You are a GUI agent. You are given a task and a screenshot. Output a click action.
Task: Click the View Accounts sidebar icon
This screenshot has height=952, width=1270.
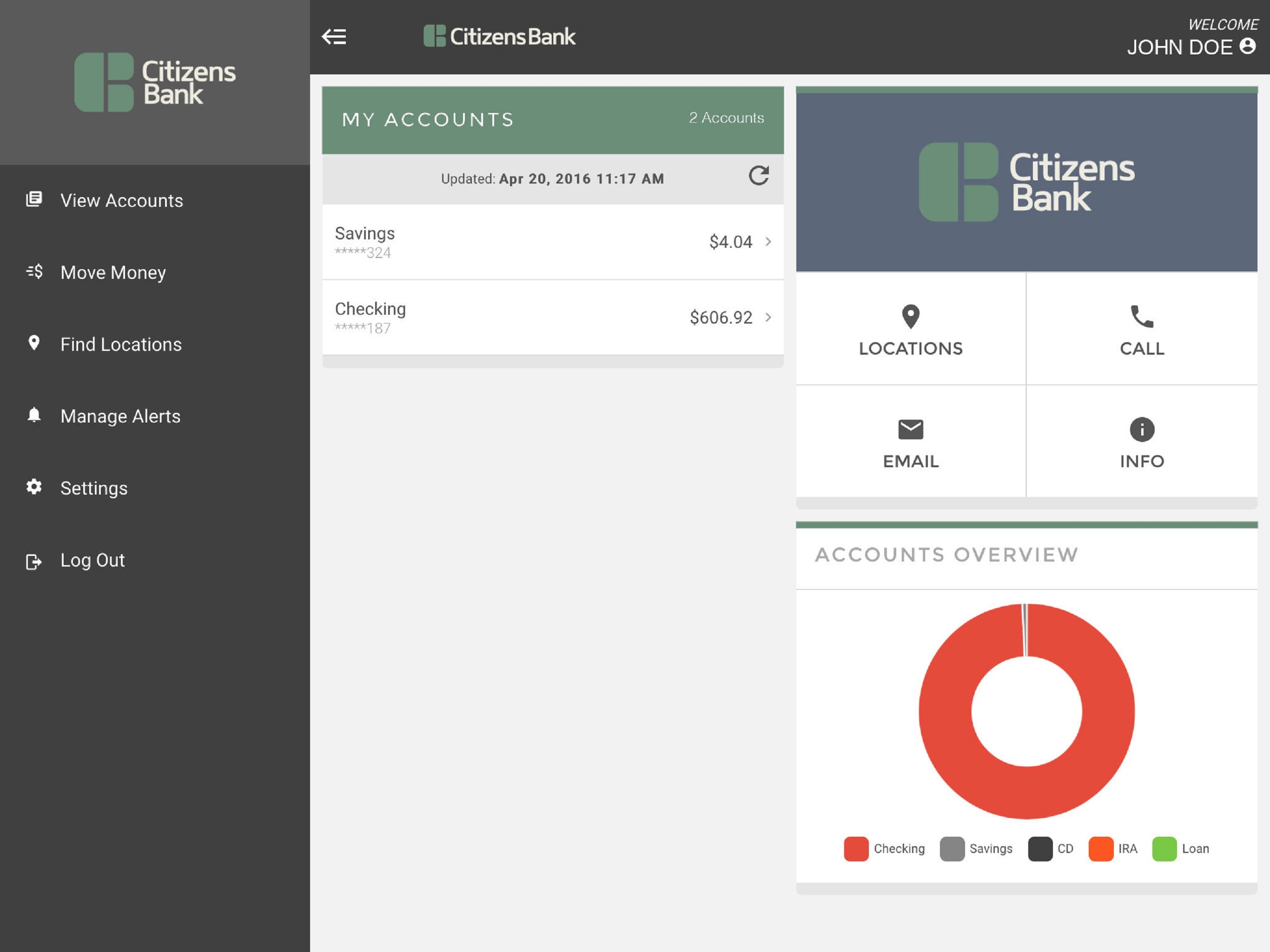click(34, 199)
